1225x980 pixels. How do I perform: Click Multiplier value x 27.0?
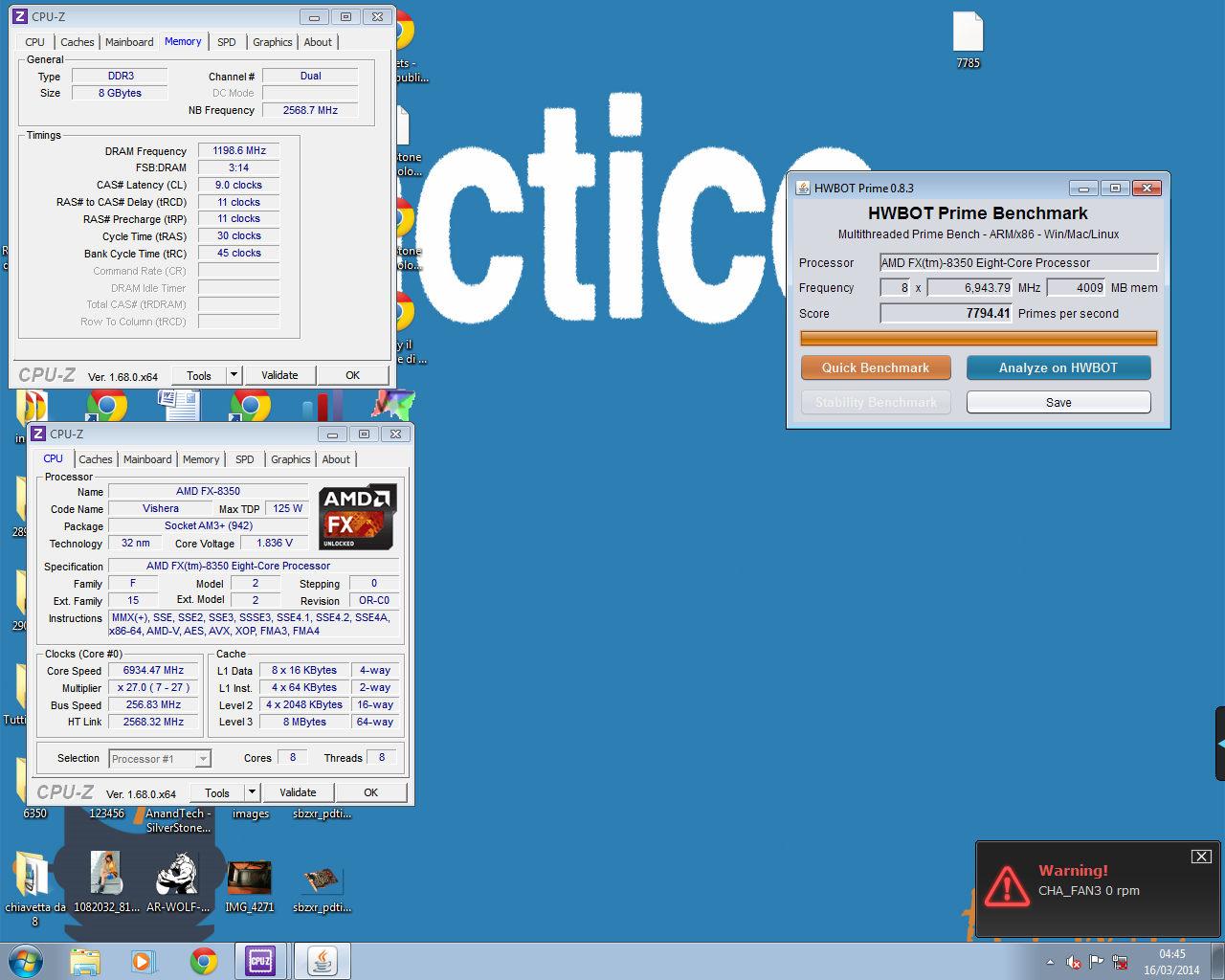[x=153, y=687]
